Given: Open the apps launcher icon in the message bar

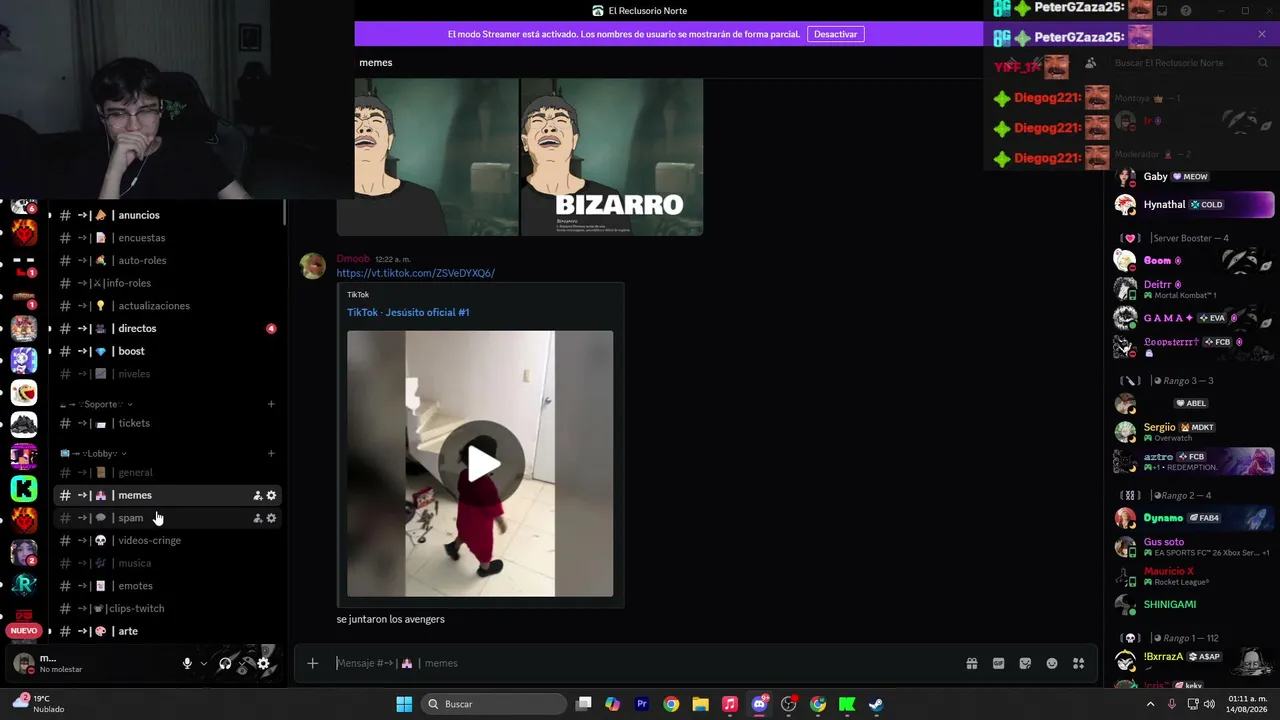Looking at the screenshot, I should [1079, 663].
